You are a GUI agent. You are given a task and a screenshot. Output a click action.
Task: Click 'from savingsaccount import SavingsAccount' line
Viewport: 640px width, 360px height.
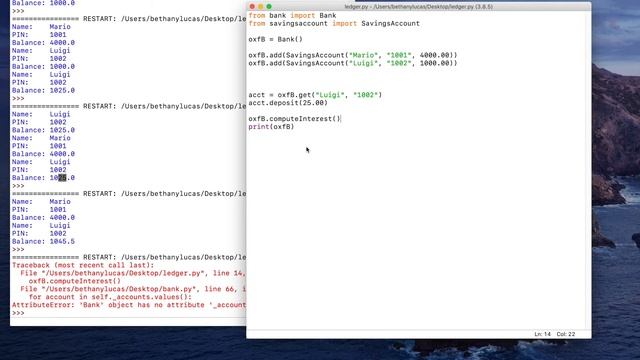(x=334, y=24)
